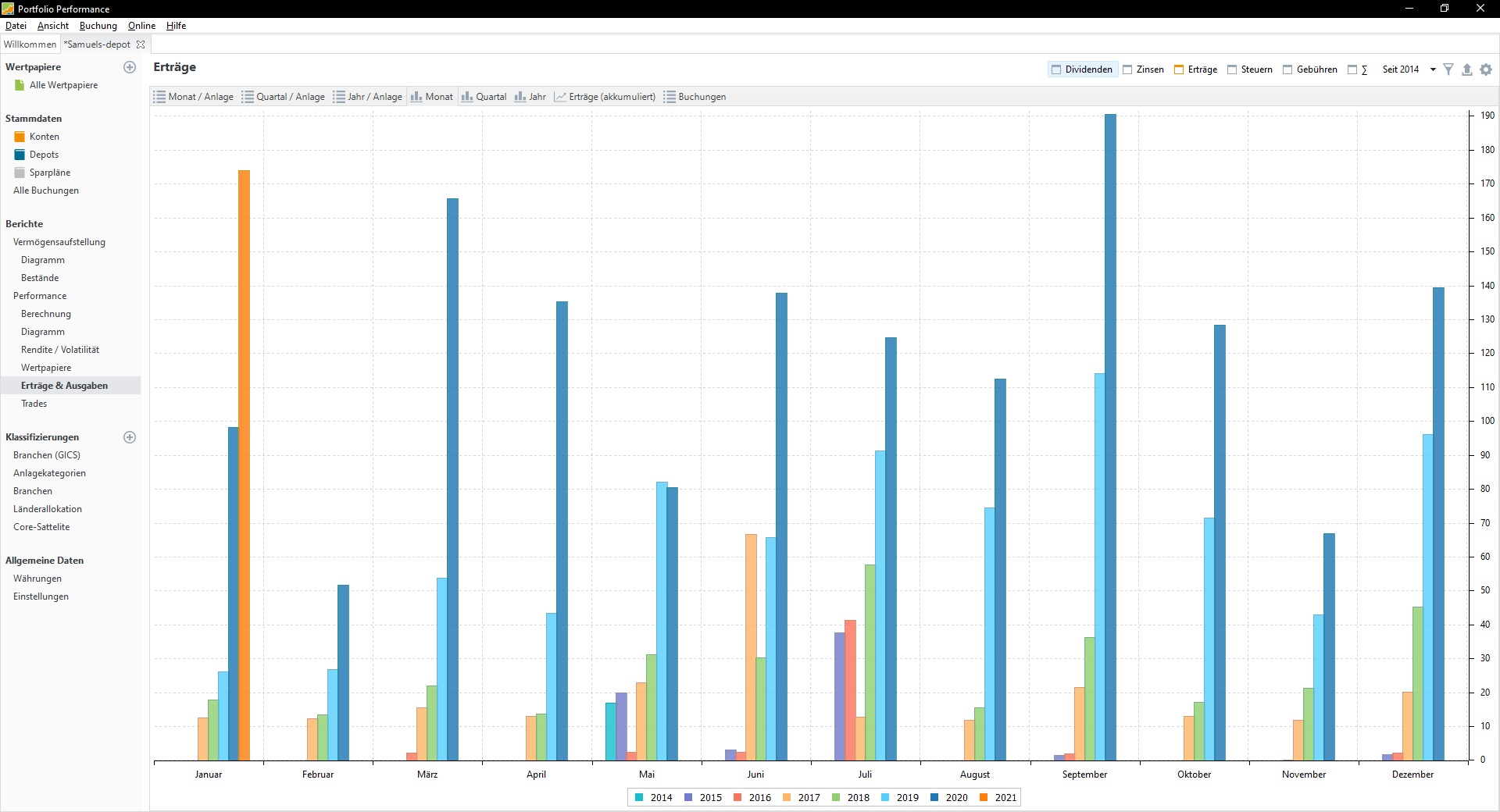1500x812 pixels.
Task: Minimize the Portfolio Performance window
Action: [x=1409, y=9]
